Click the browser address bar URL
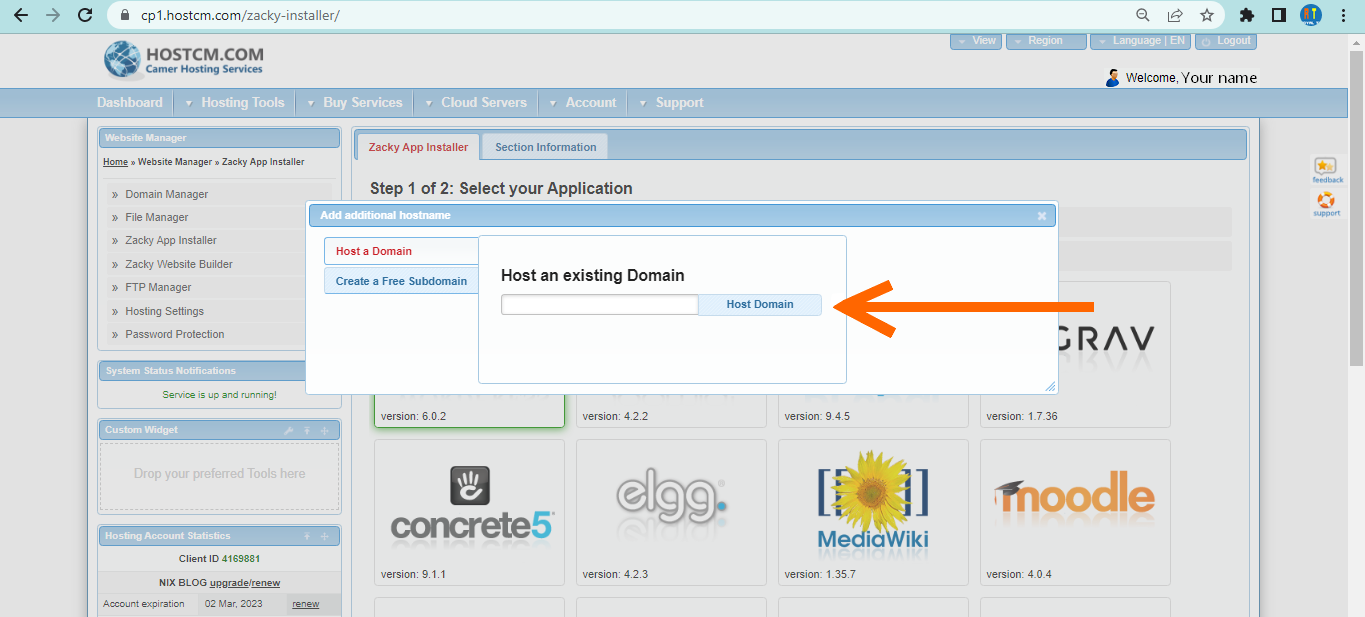The width and height of the screenshot is (1365, 617). click(239, 16)
